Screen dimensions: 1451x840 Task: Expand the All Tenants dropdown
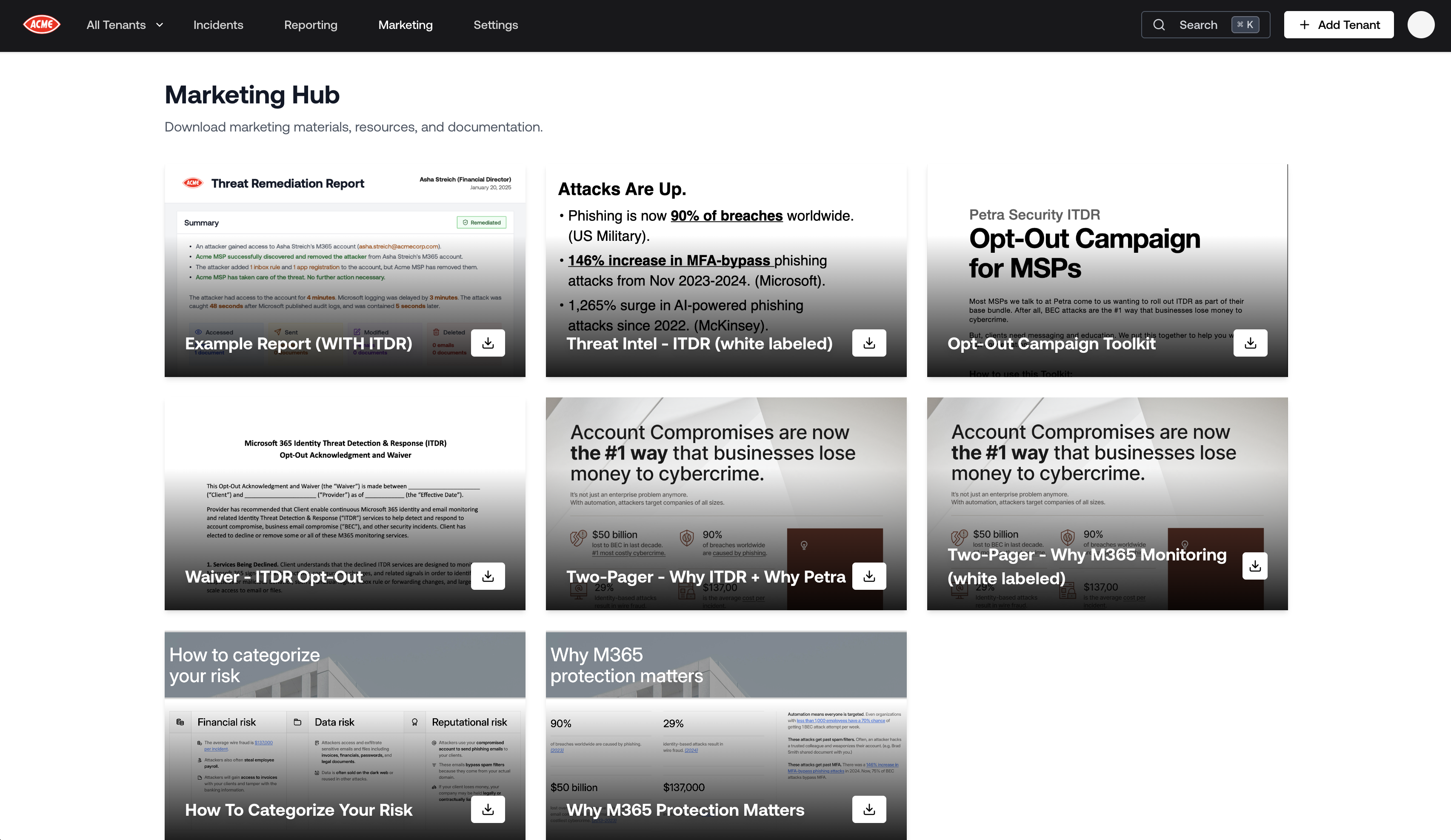(x=125, y=25)
